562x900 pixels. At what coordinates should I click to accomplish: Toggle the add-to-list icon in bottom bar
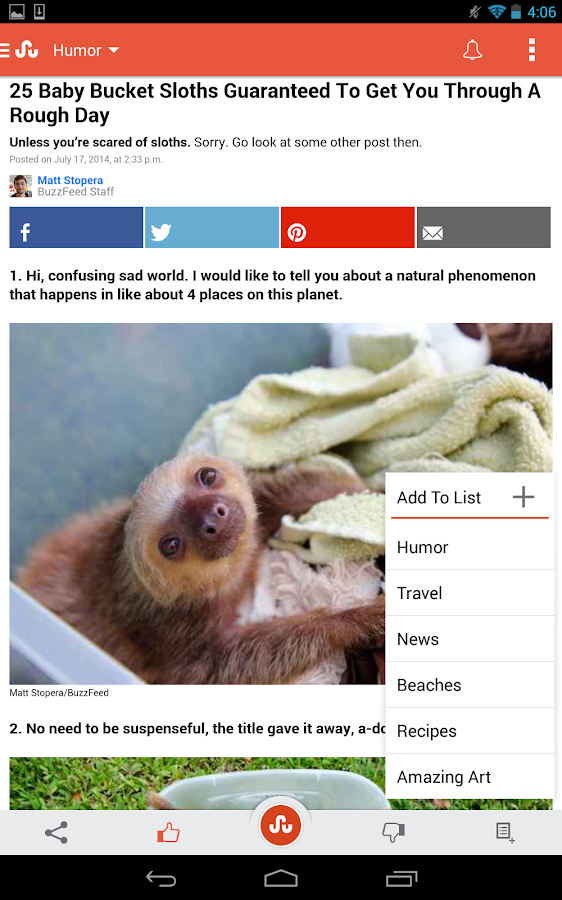pos(505,832)
